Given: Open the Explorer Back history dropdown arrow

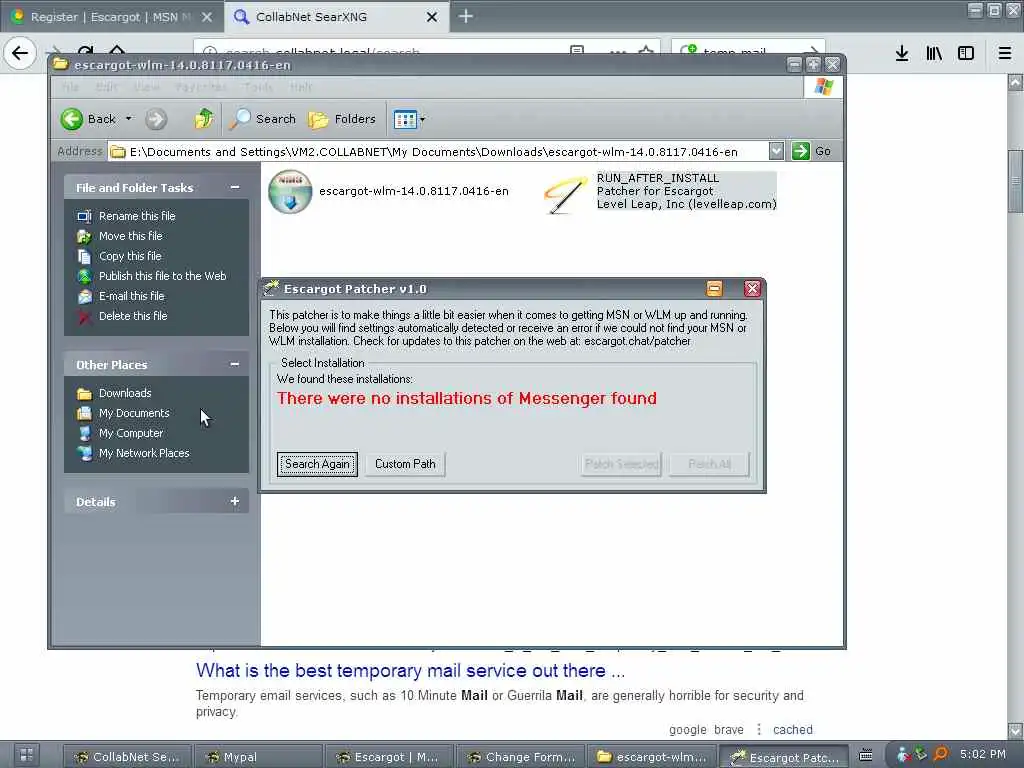Looking at the screenshot, I should point(129,119).
